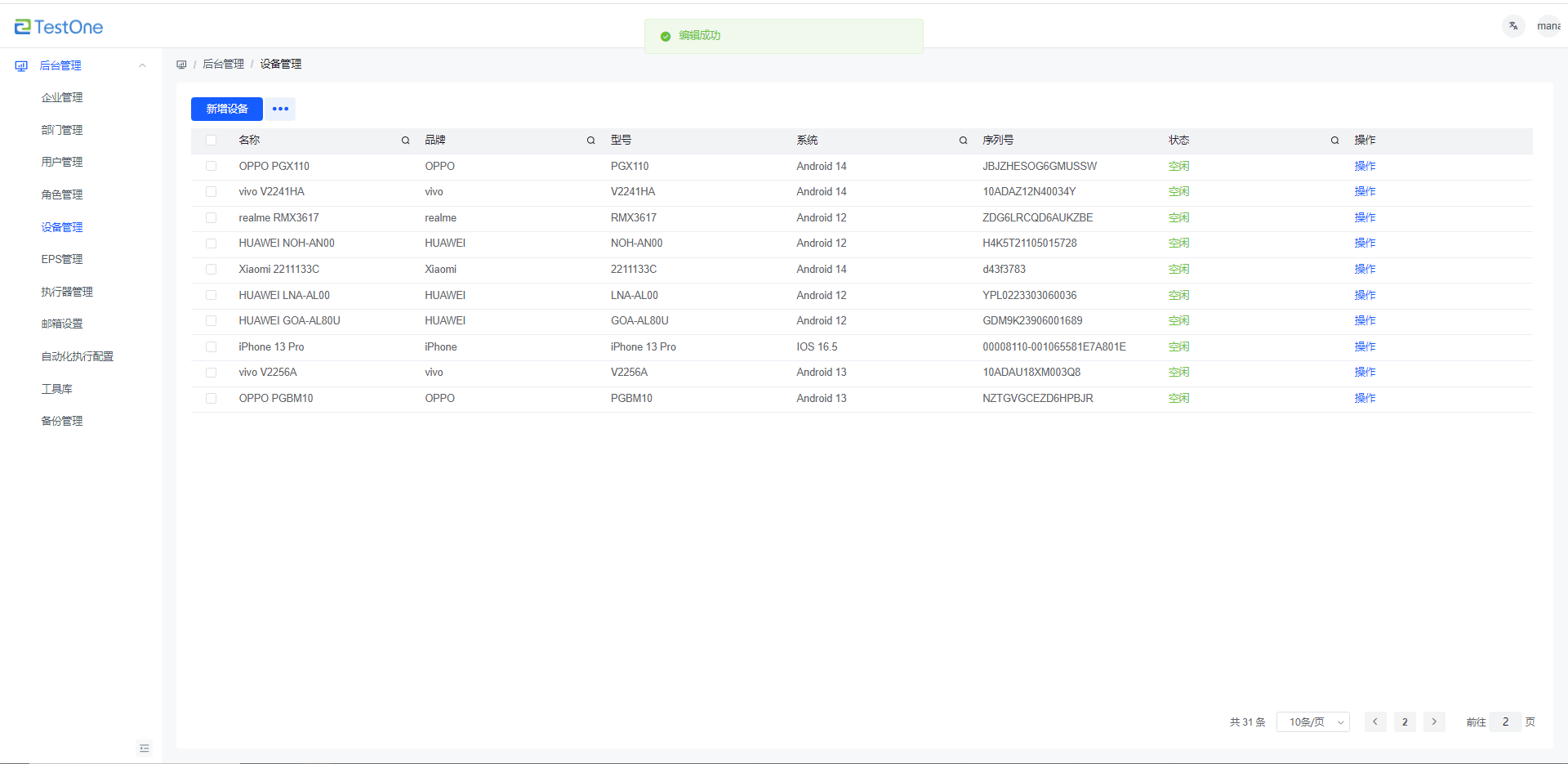Open 邮箱设置 in the sidebar
This screenshot has width=1568, height=764.
[x=62, y=324]
